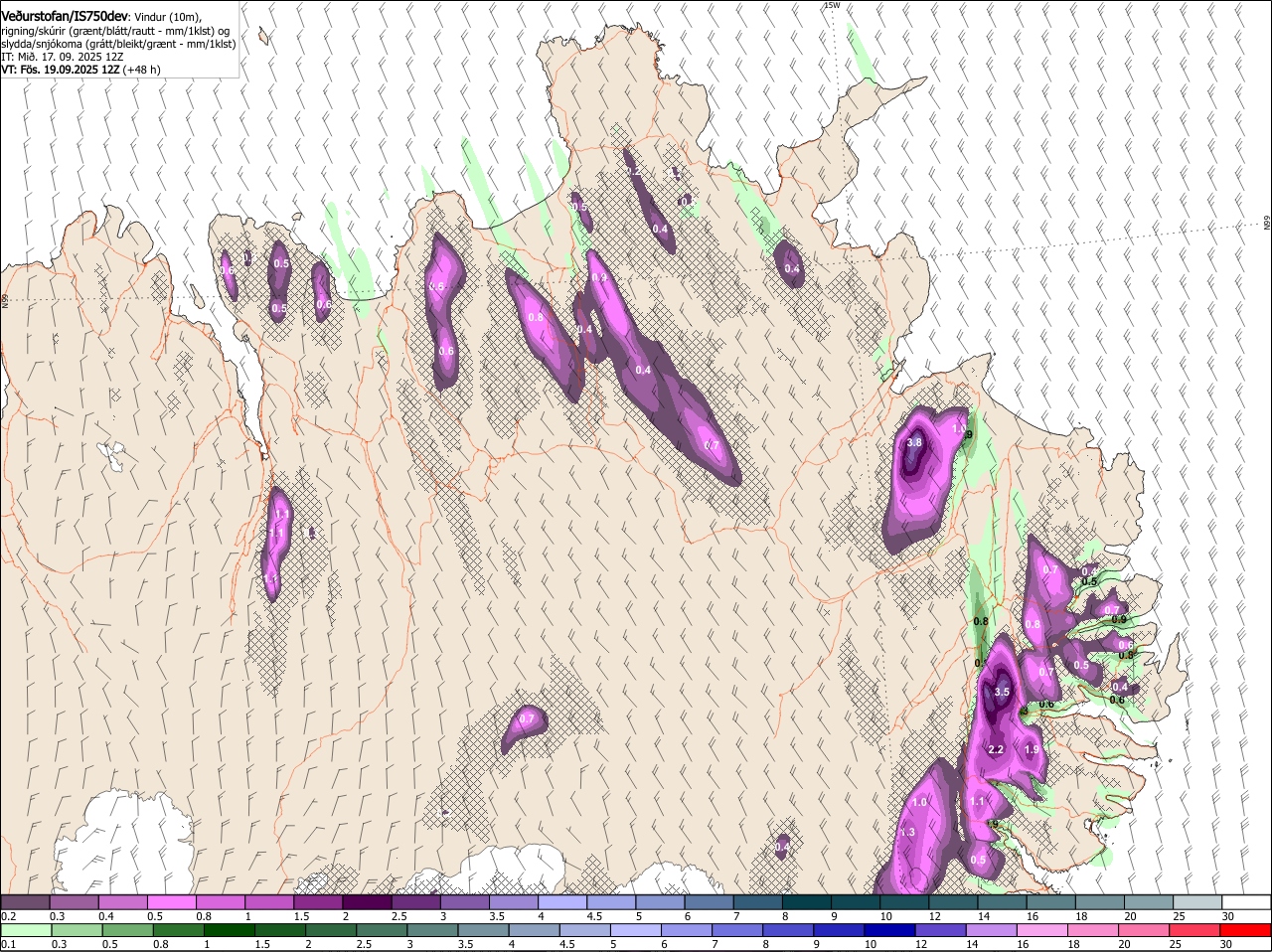This screenshot has height=952, width=1272.
Task: Click the '0.1' tick label under the green legend
Action: click(x=8, y=944)
